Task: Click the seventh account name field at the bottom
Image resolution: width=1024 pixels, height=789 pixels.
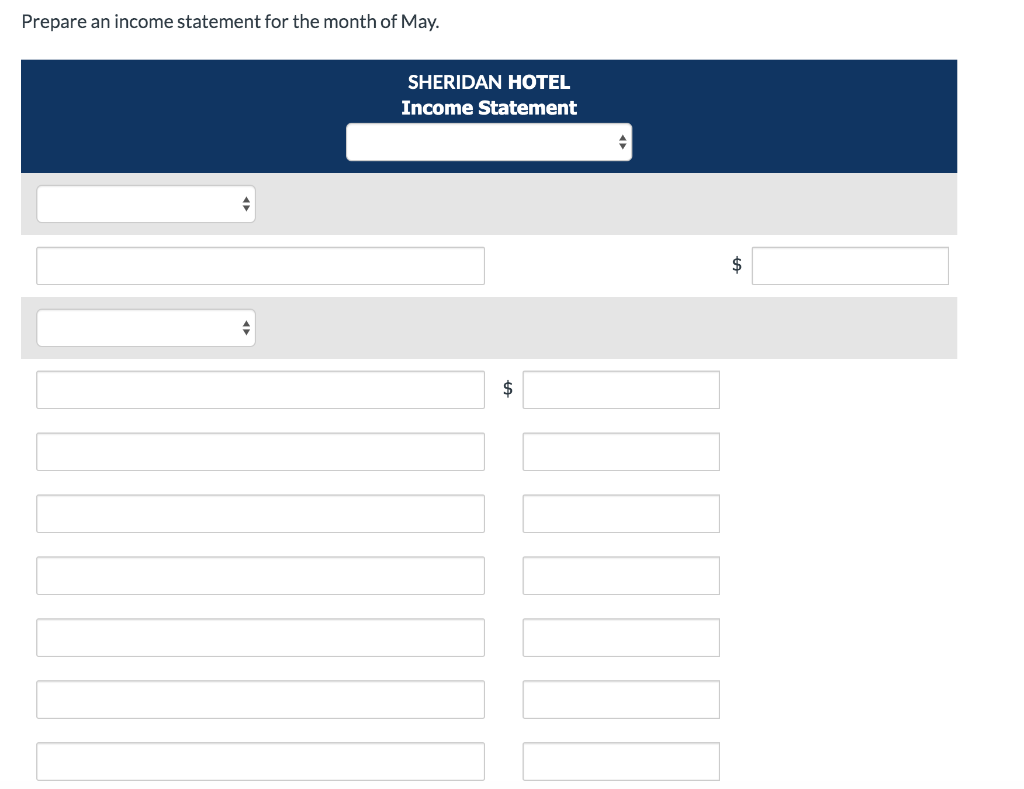Action: pos(261,761)
